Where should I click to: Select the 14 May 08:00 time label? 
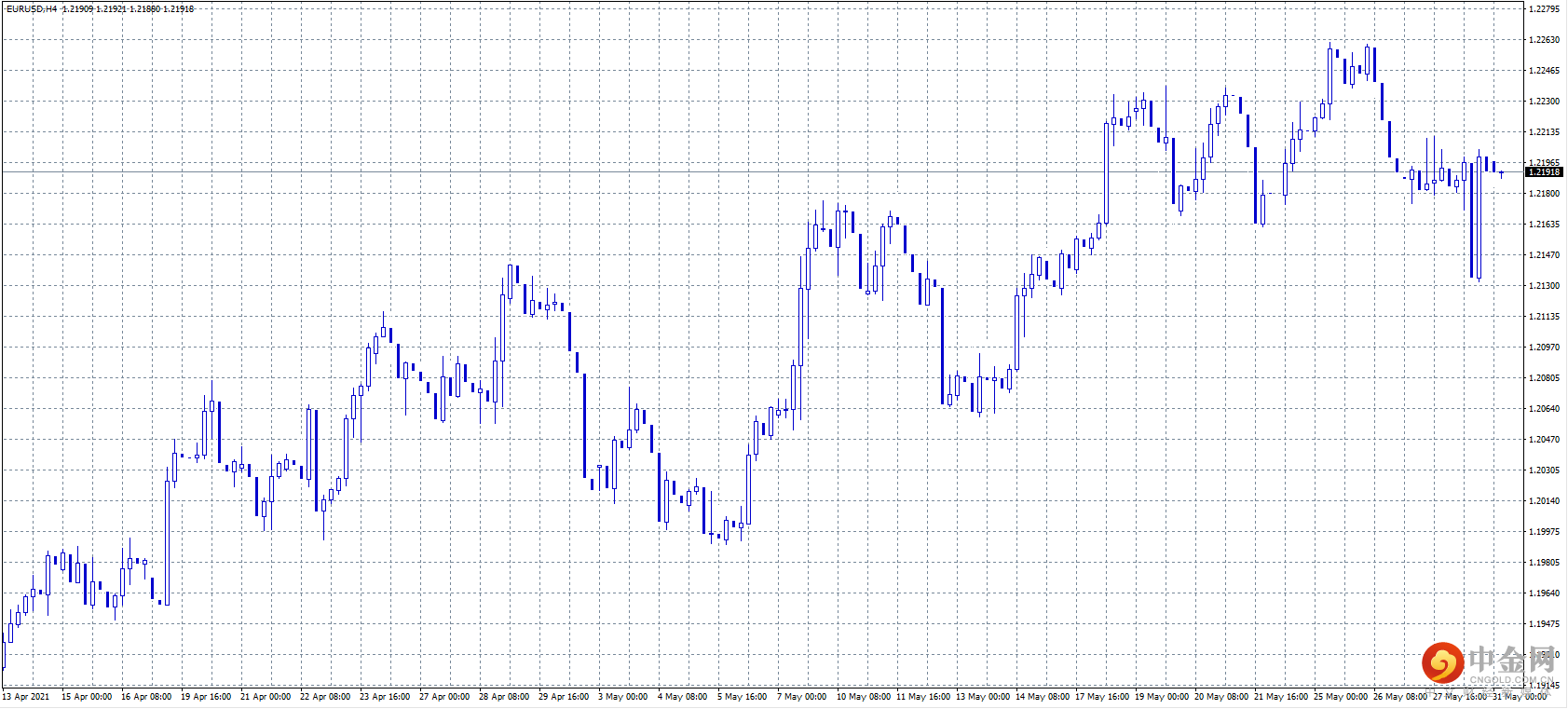(x=1043, y=697)
